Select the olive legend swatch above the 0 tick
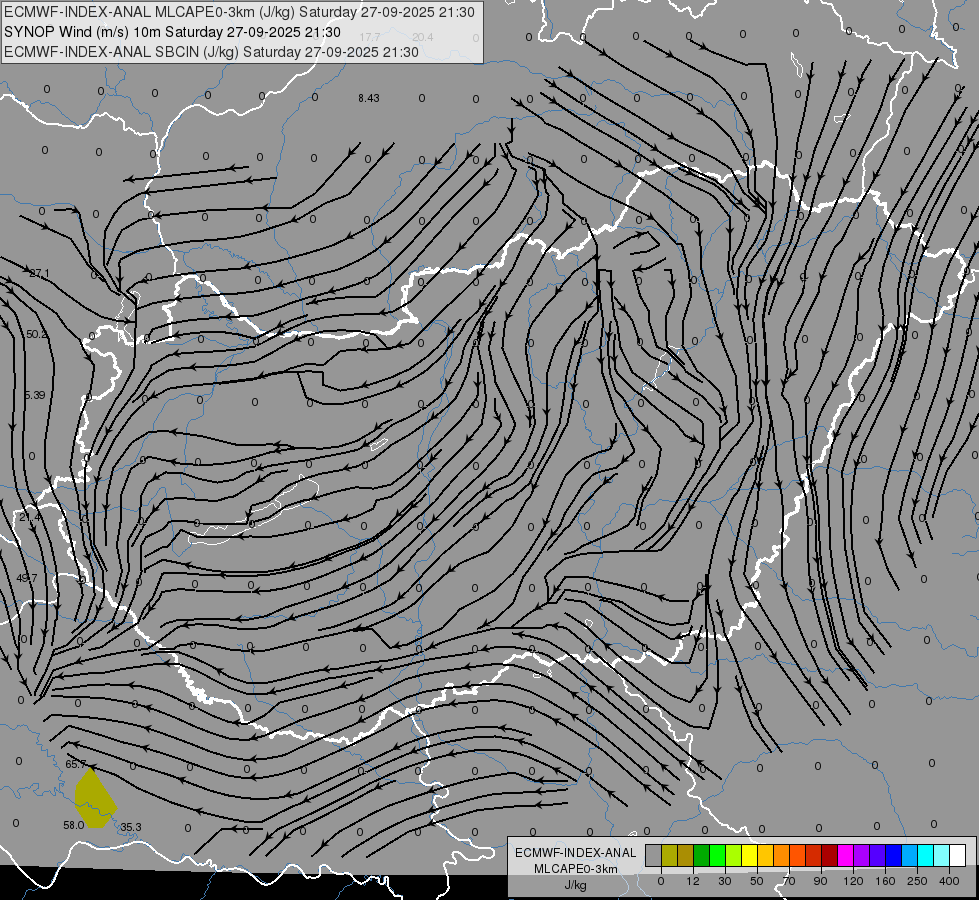Image resolution: width=979 pixels, height=900 pixels. [669, 855]
